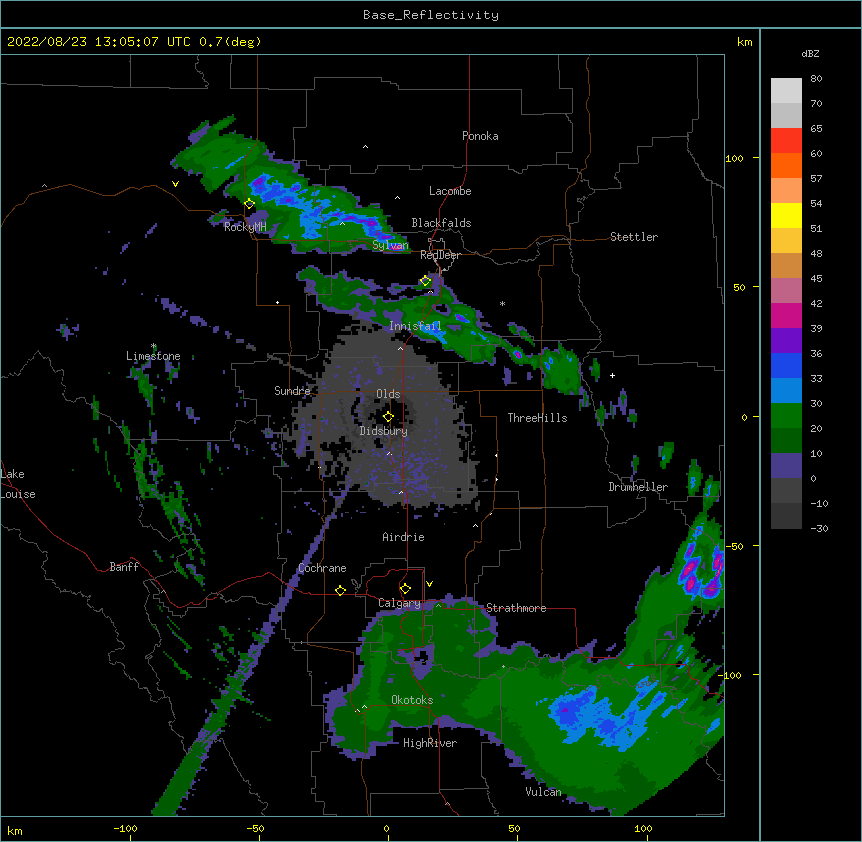Screen dimensions: 862x842
Task: Click the km unit label at top right
Action: click(745, 42)
